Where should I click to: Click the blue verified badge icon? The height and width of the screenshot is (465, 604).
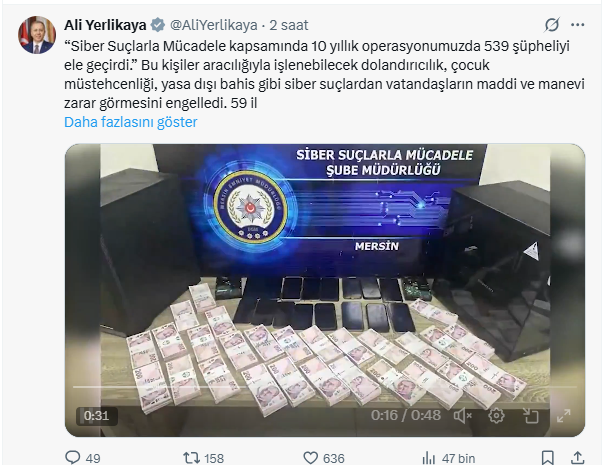pyautogui.click(x=158, y=25)
